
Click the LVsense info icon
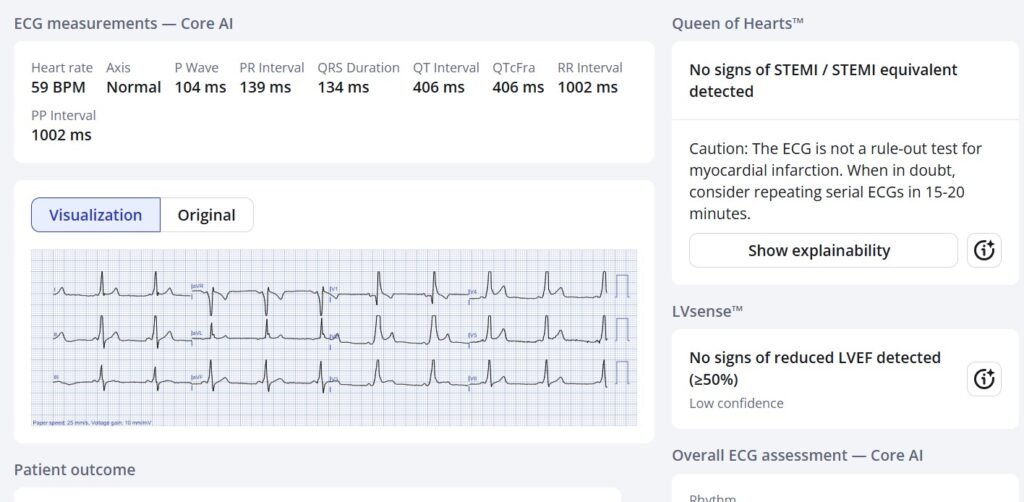(985, 379)
